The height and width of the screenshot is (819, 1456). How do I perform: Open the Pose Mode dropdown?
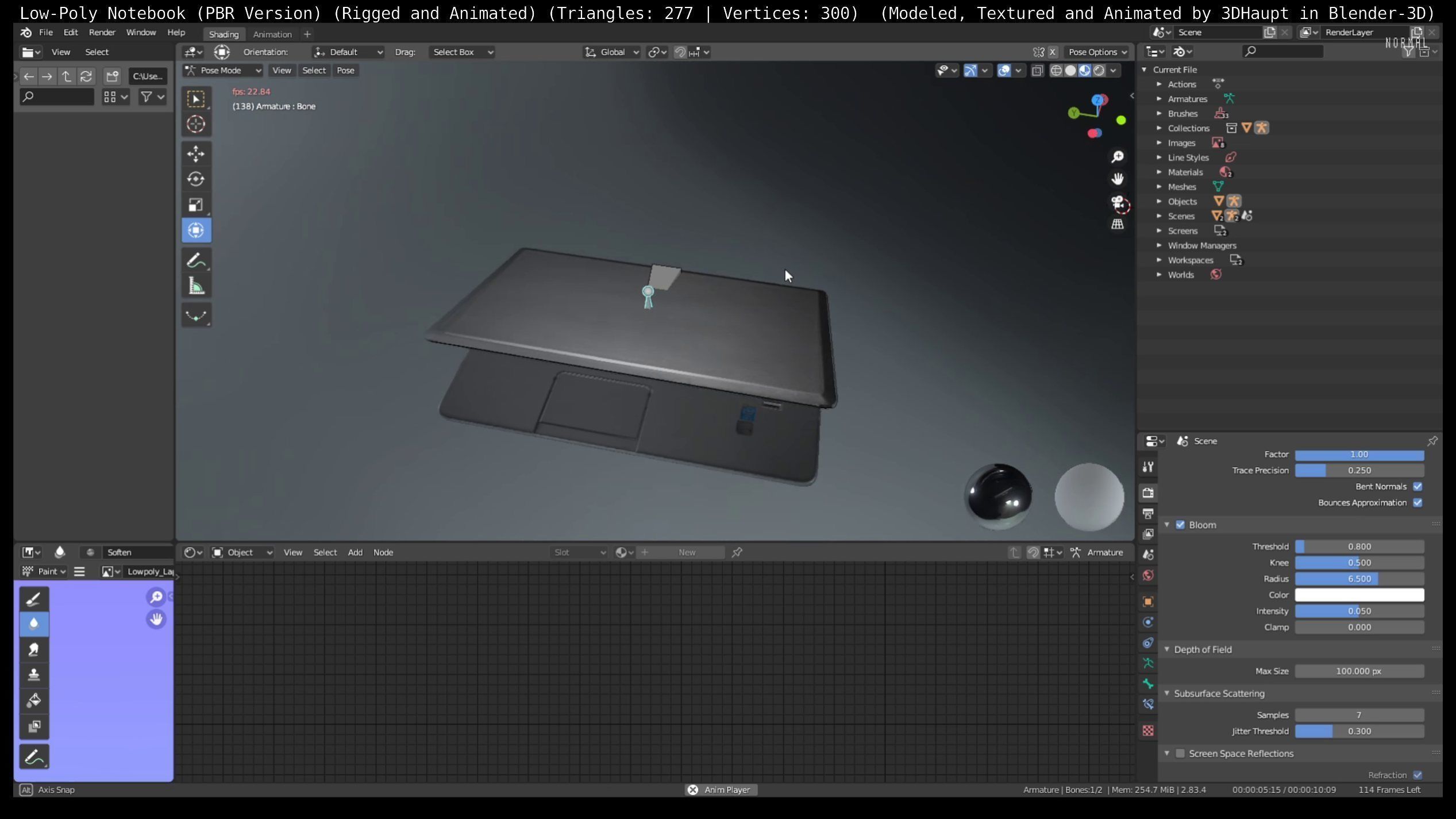tap(223, 70)
